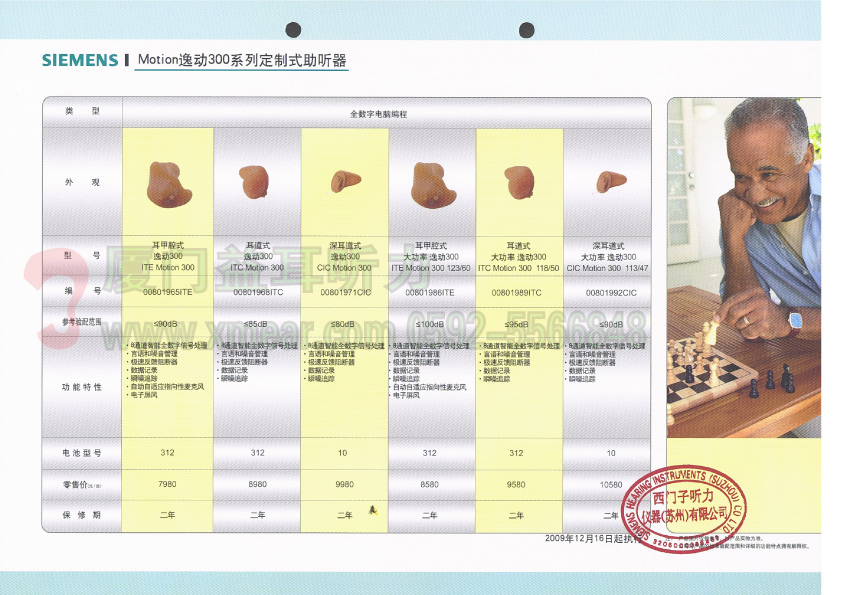Click the '≤100dB' fitting range value
Image resolution: width=842 pixels, height=595 pixels.
click(430, 324)
